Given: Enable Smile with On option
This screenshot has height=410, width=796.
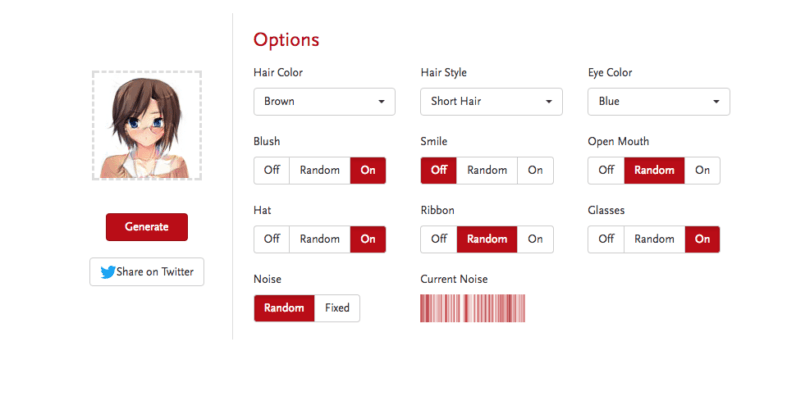Looking at the screenshot, I should tap(535, 170).
